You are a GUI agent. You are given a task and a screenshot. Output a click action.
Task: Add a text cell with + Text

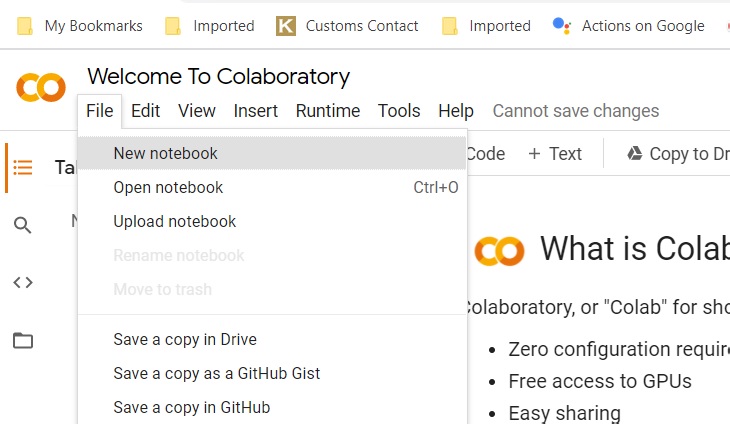coord(555,154)
